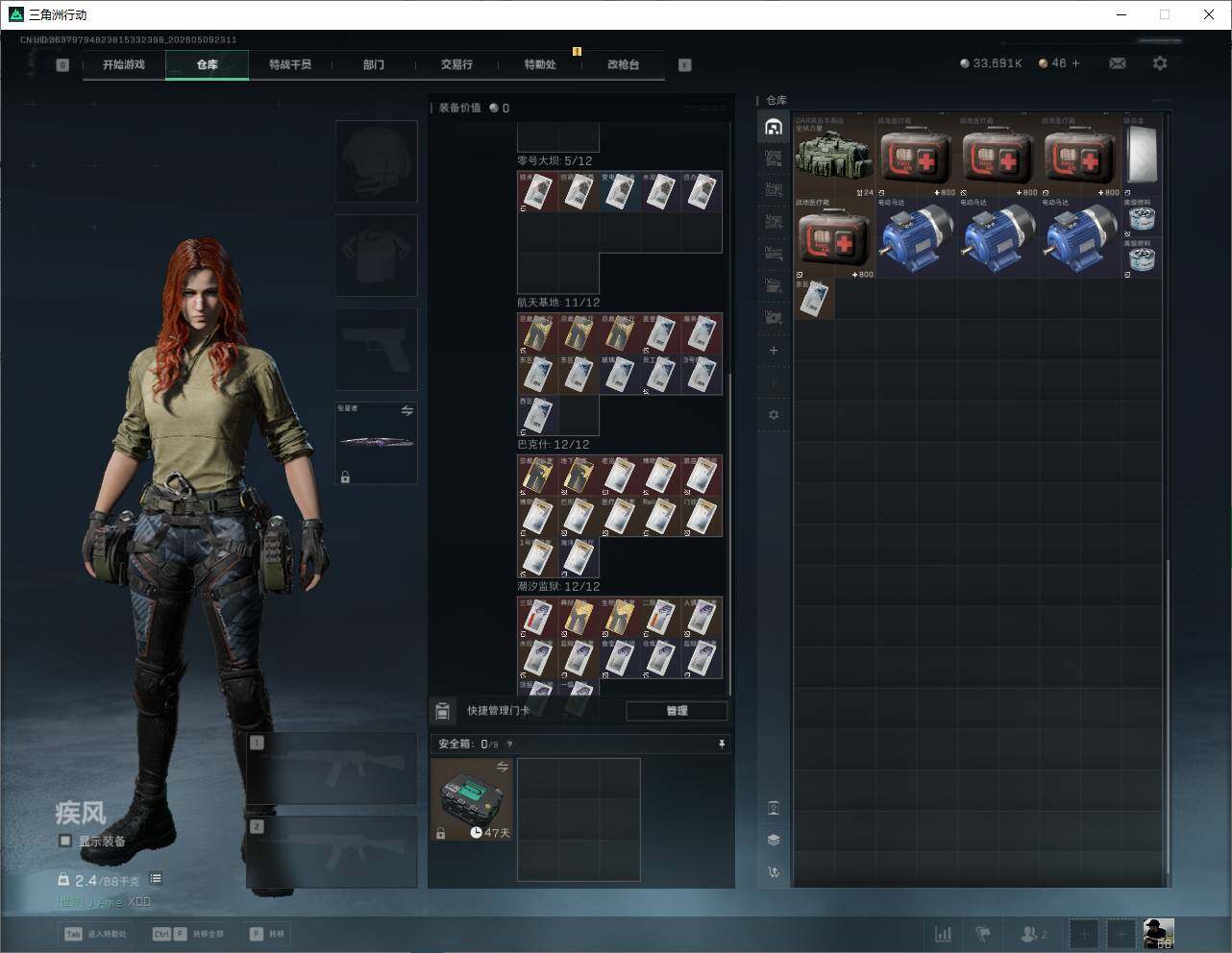Open the settings gear in top bar
Screen dimensions: 1232x953
click(1160, 63)
